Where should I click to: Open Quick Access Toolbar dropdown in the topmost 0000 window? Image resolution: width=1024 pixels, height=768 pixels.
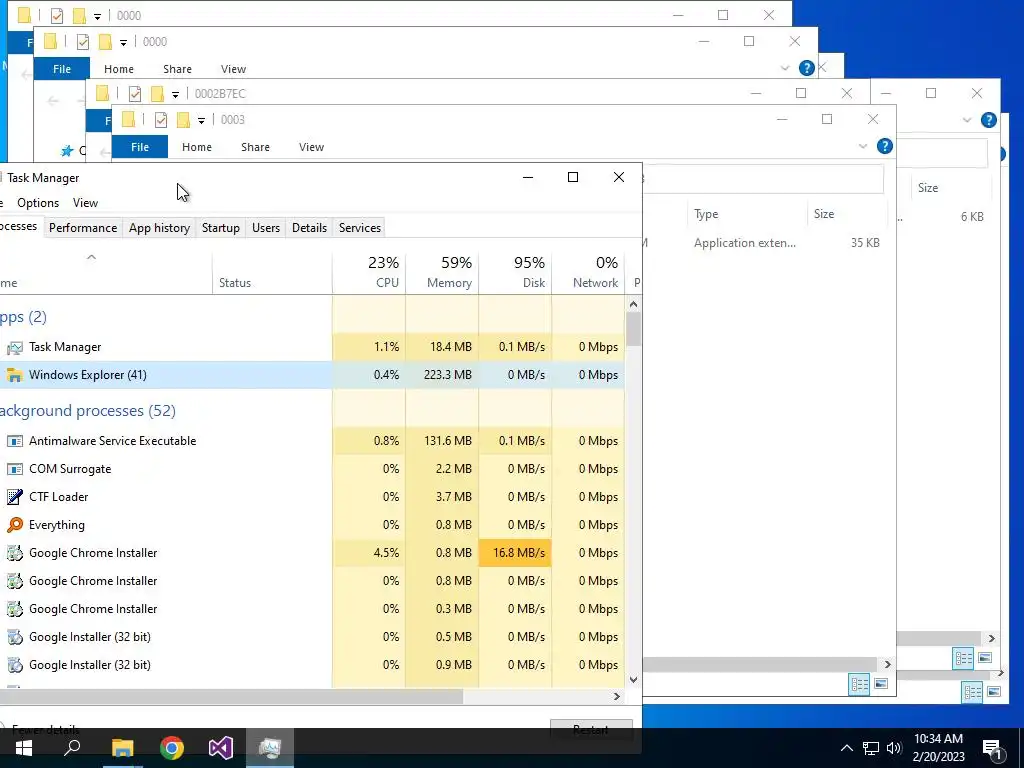point(97,16)
